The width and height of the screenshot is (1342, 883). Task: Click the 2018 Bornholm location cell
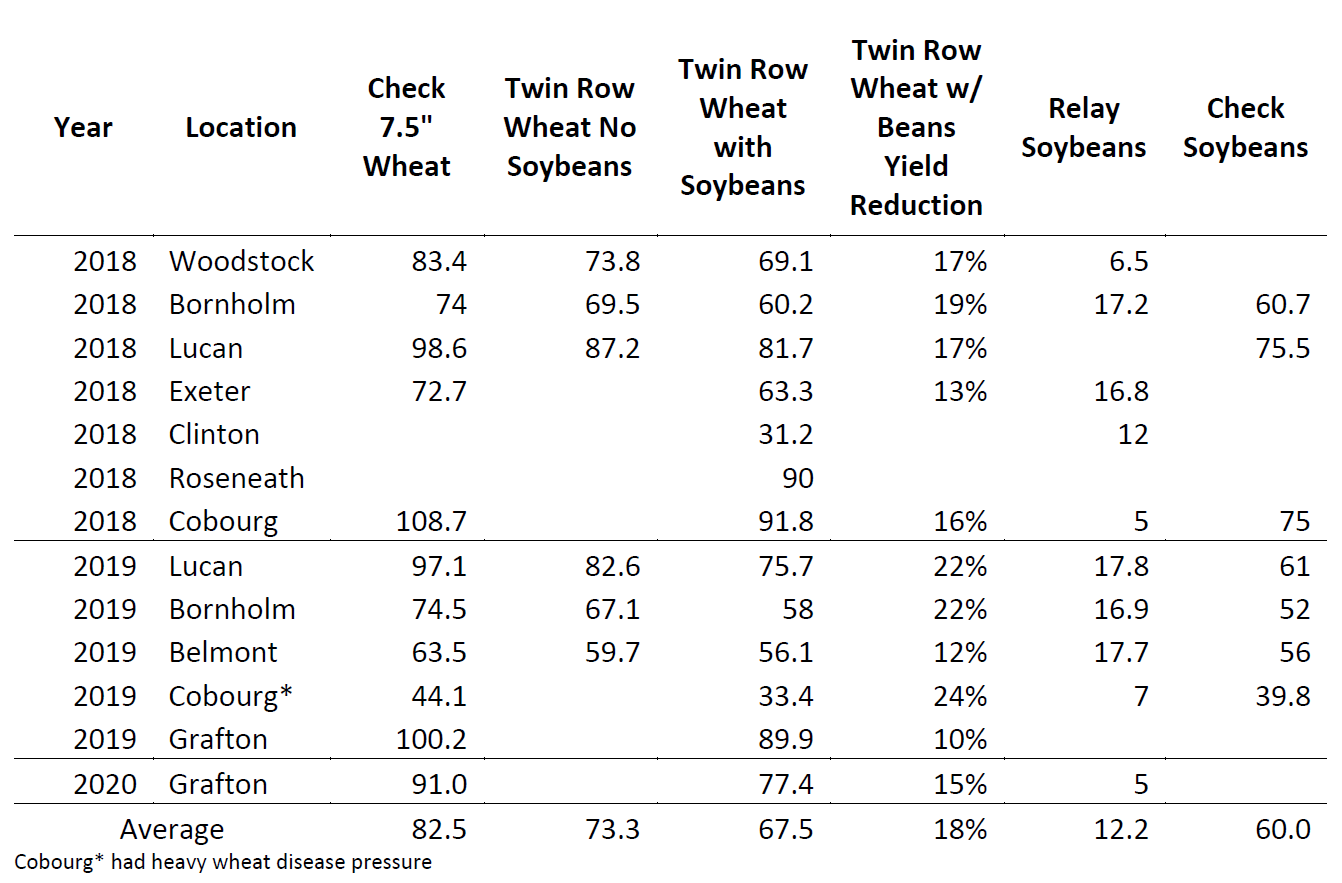pyautogui.click(x=232, y=305)
